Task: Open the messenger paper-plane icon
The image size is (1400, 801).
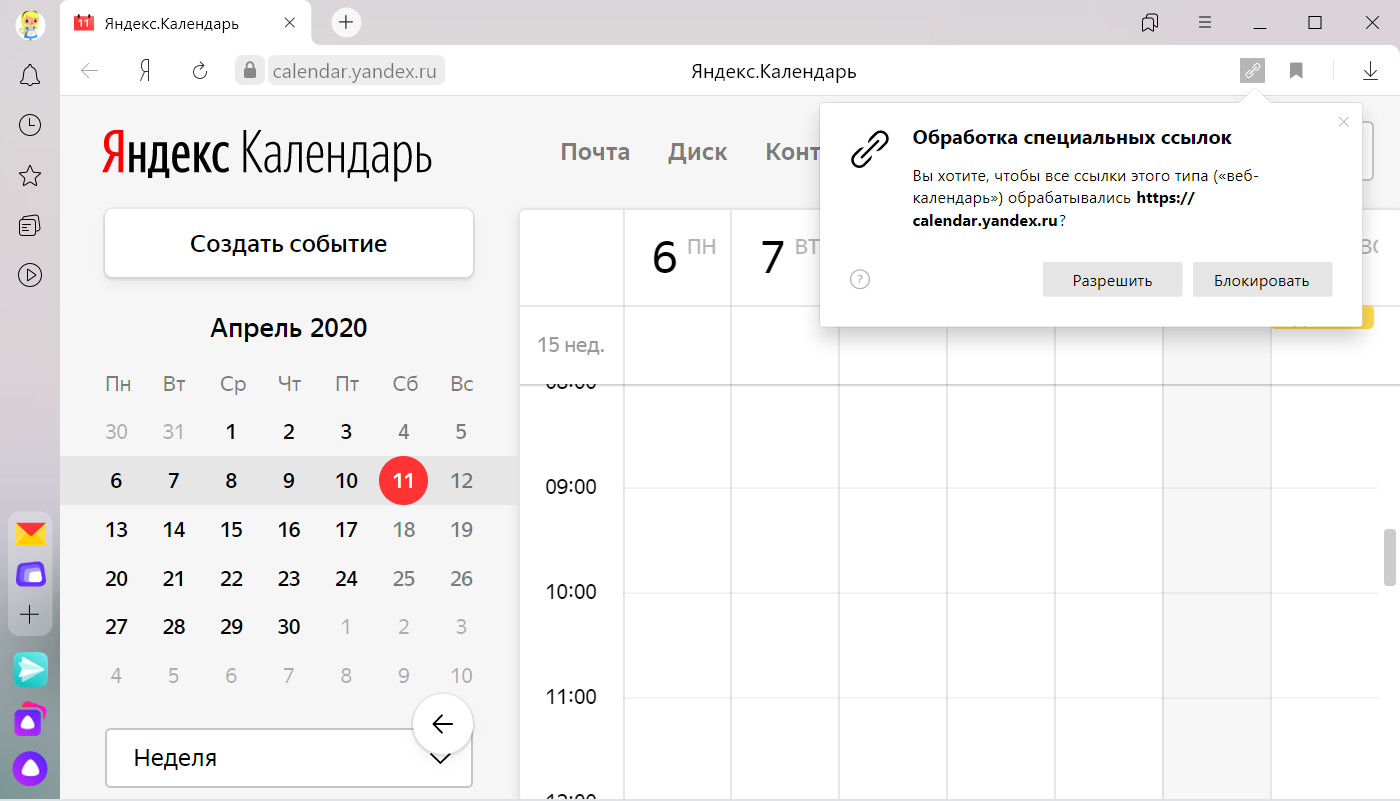Action: [30, 669]
